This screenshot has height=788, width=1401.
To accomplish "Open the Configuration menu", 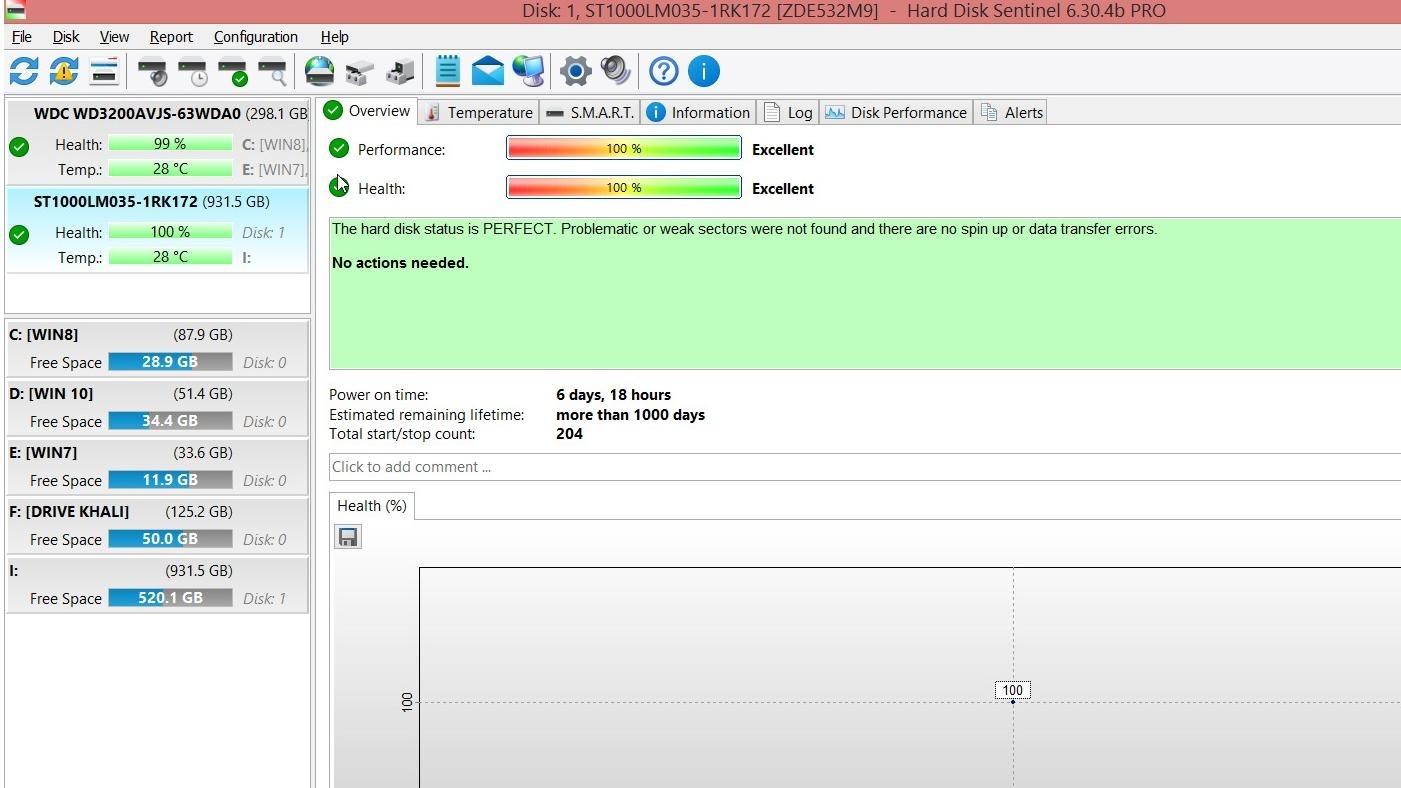I will 255,37.
